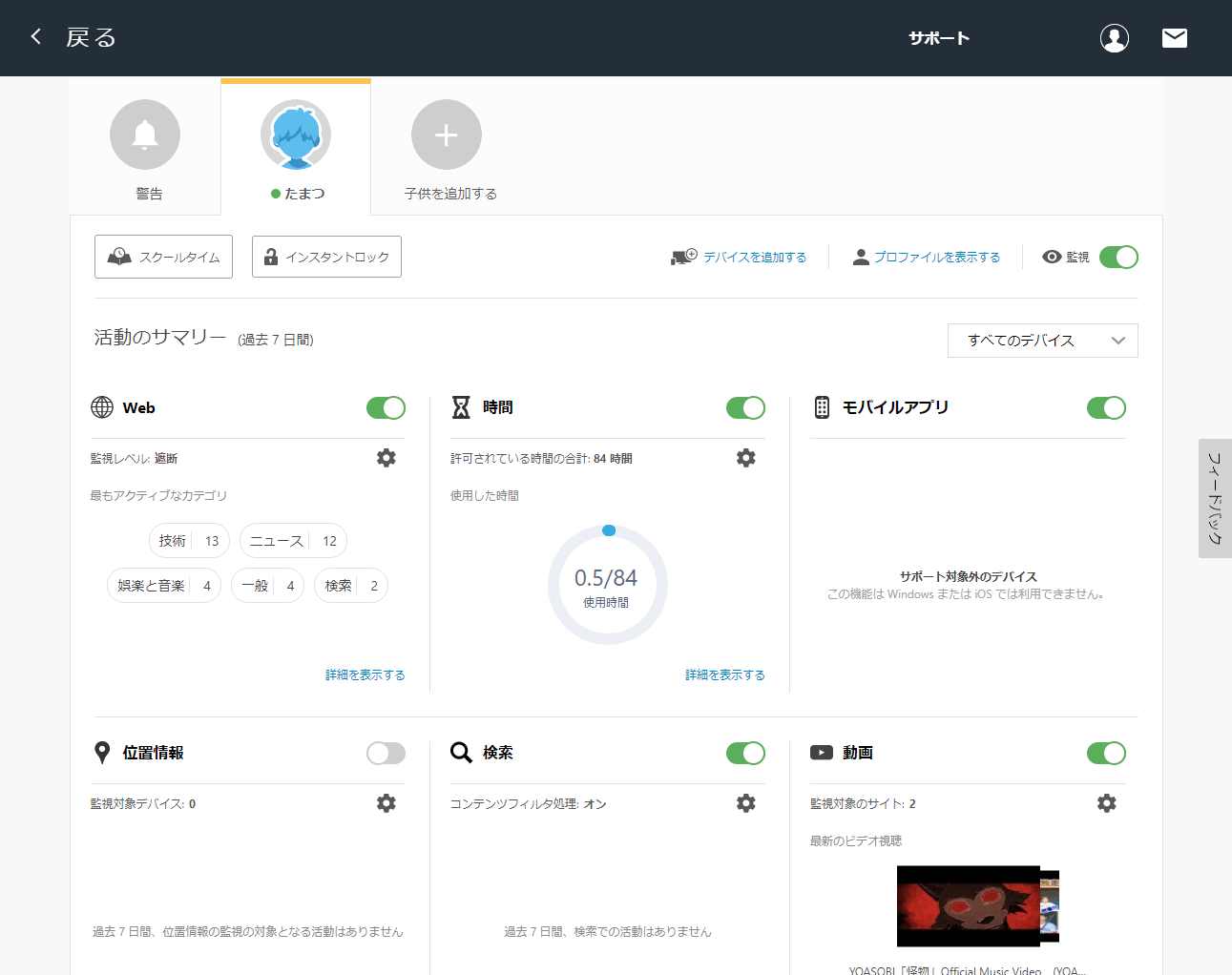The height and width of the screenshot is (975, 1232).
Task: Click the ニュース 12 category chip
Action: point(293,541)
